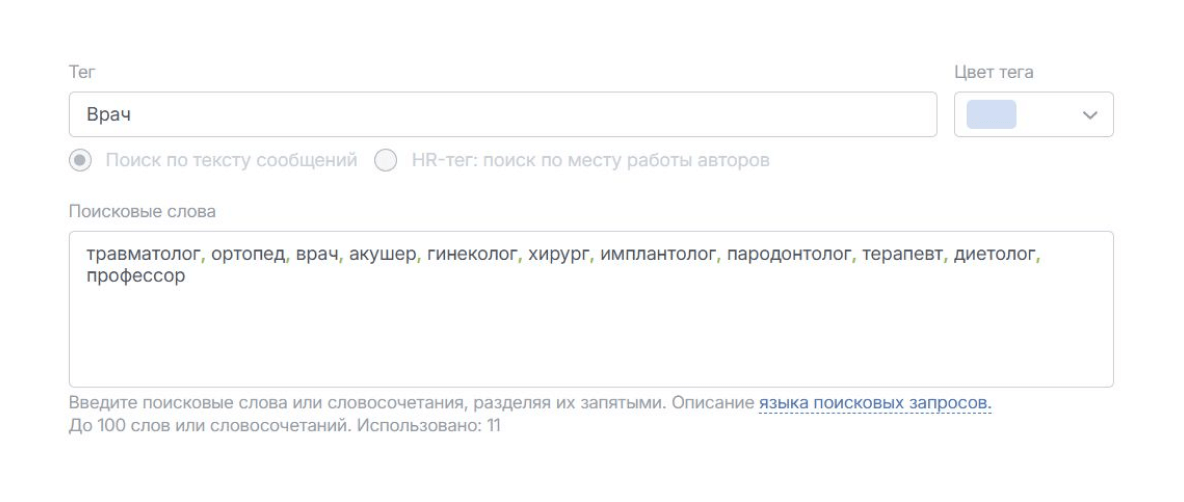Click the "Поисковые слова" field label
Screen dimensions: 1184x502
(x=142, y=211)
